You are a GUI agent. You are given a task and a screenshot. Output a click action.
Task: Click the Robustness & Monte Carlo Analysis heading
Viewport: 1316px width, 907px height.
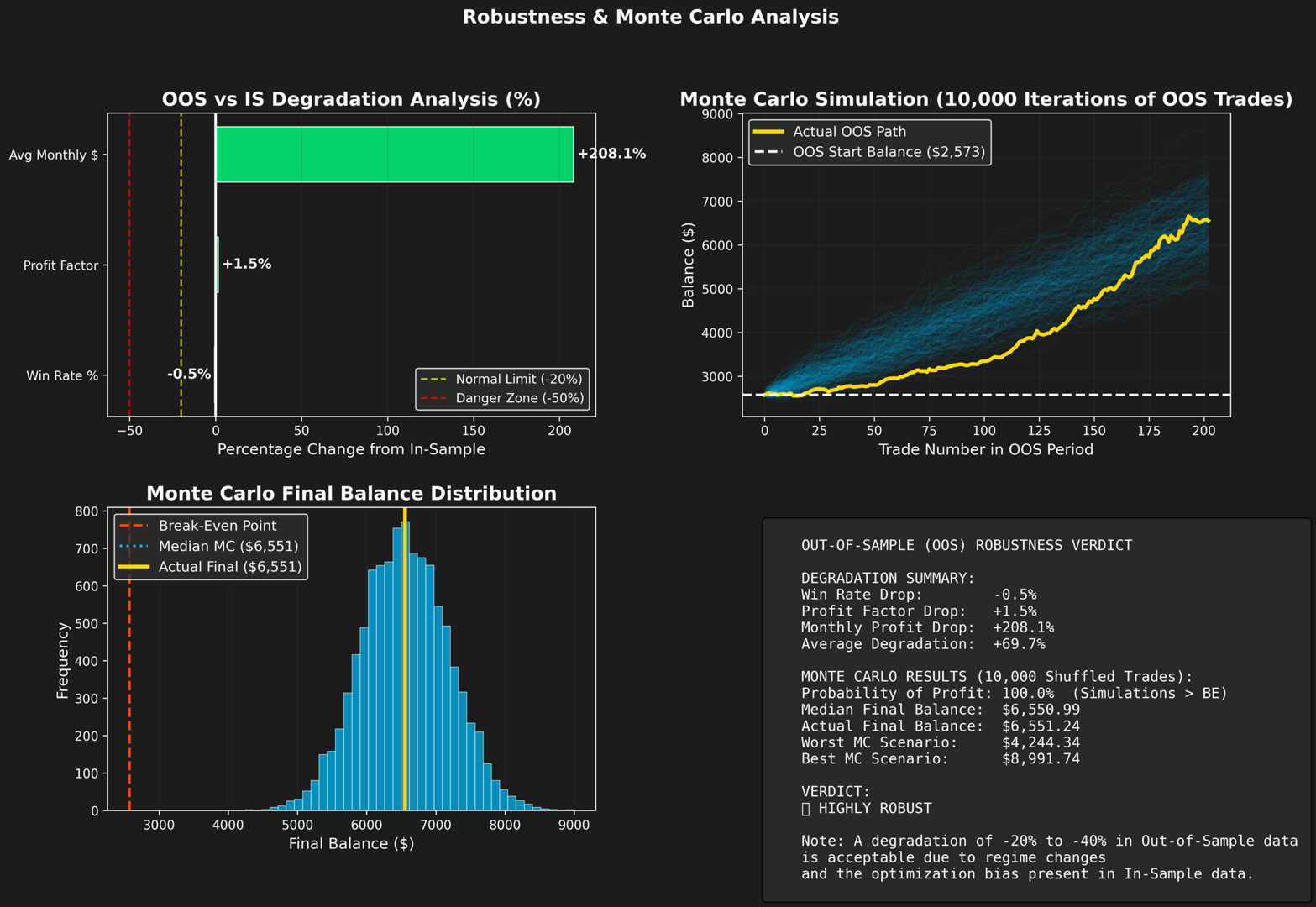651,17
